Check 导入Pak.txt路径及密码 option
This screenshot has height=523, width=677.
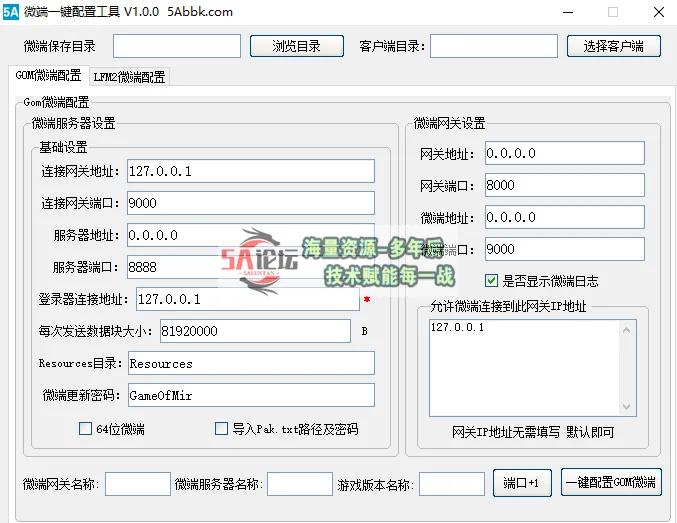pos(221,428)
